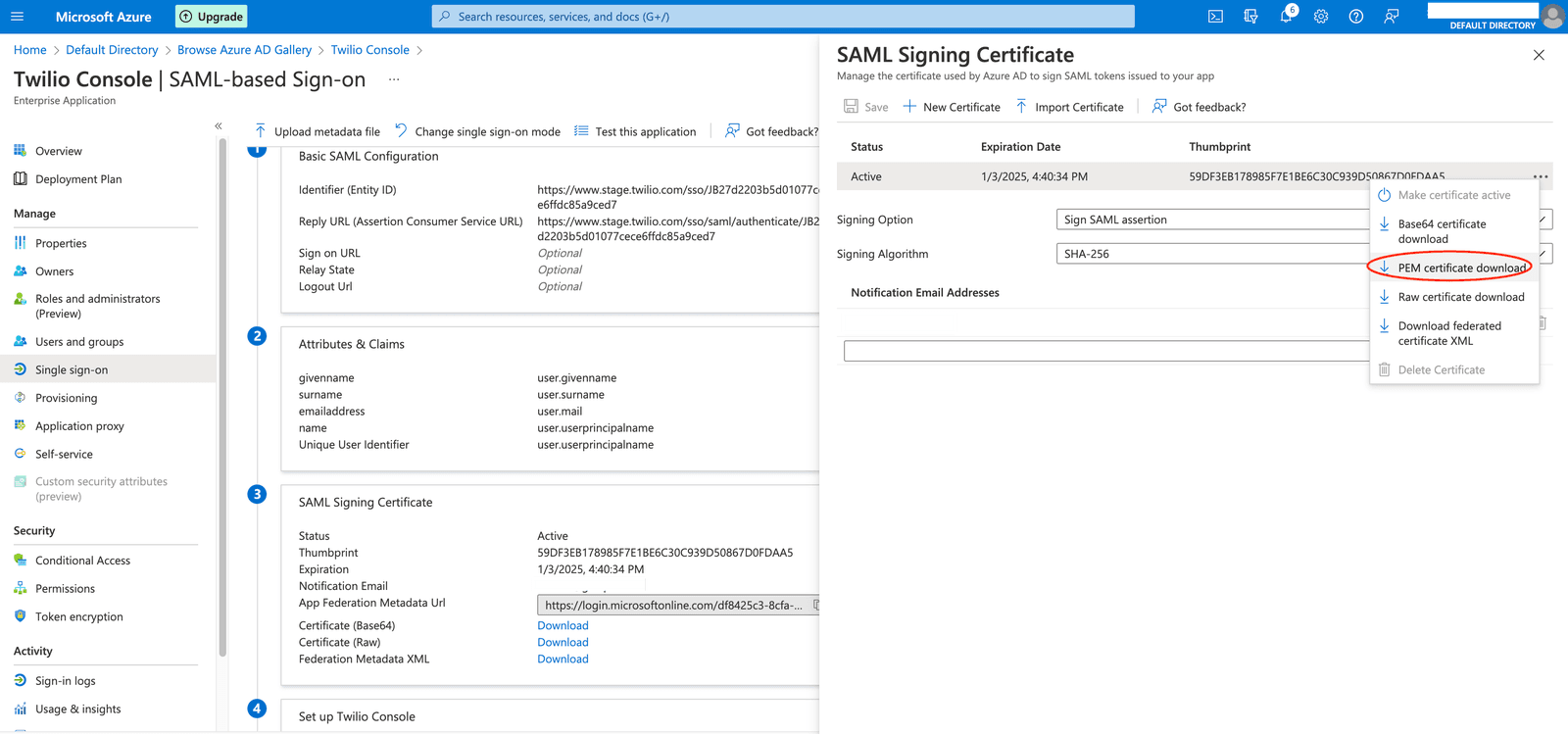Collapse the left navigation sidebar
This screenshot has width=1568, height=734.
click(219, 126)
